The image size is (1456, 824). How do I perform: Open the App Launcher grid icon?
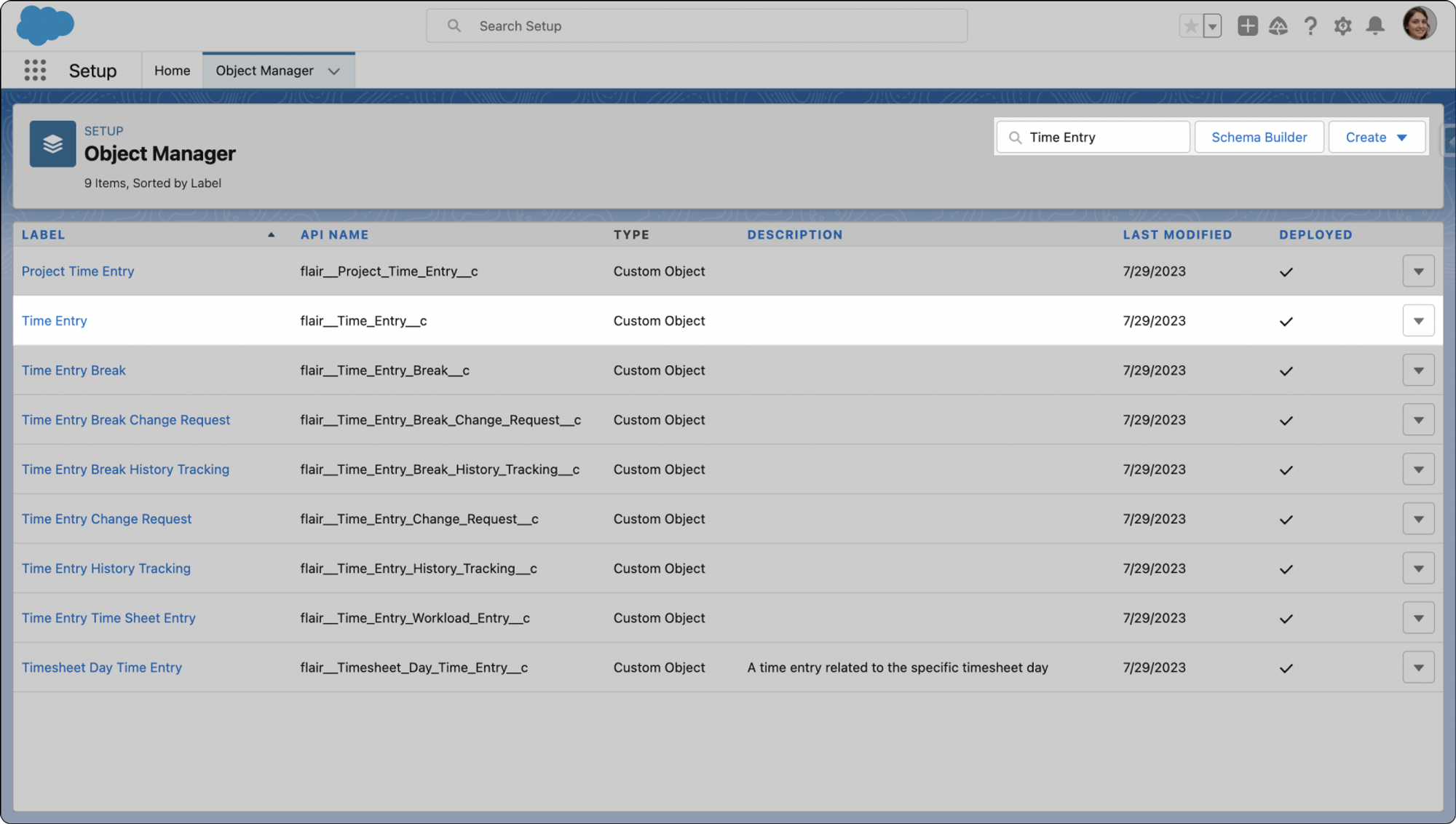click(35, 71)
